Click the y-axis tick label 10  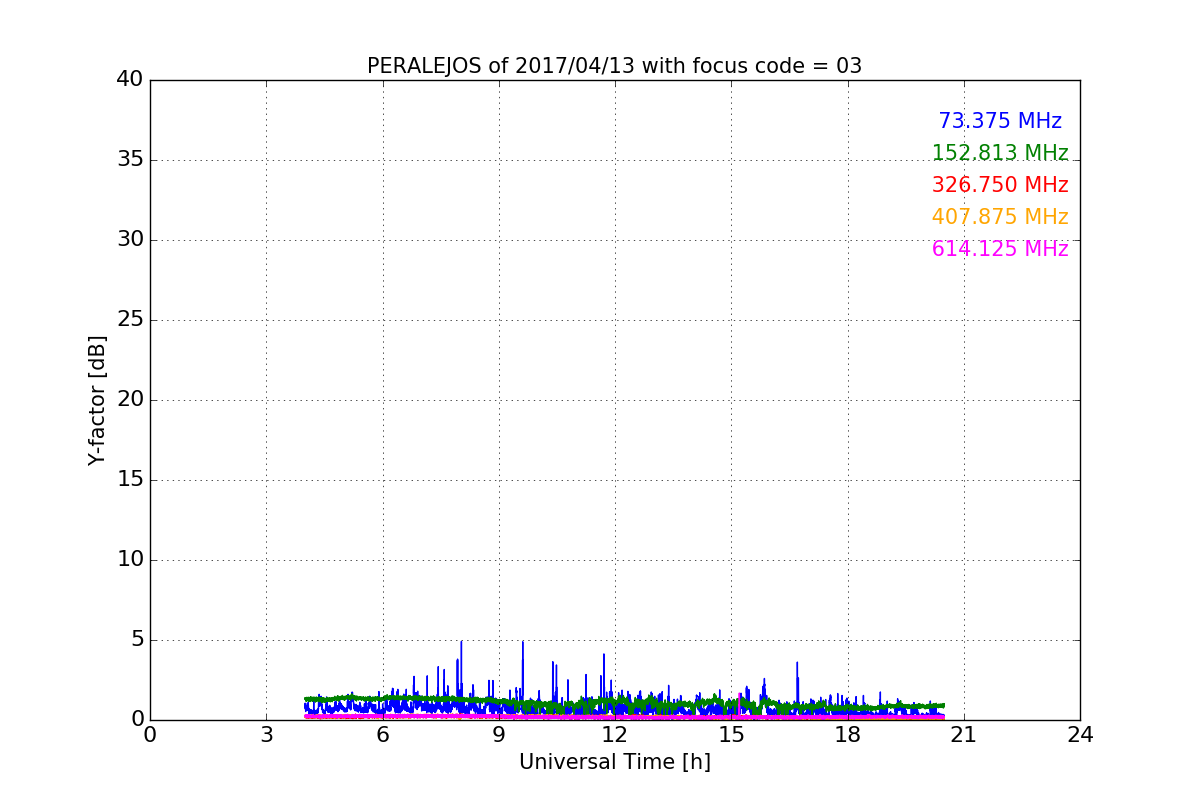click(130, 559)
